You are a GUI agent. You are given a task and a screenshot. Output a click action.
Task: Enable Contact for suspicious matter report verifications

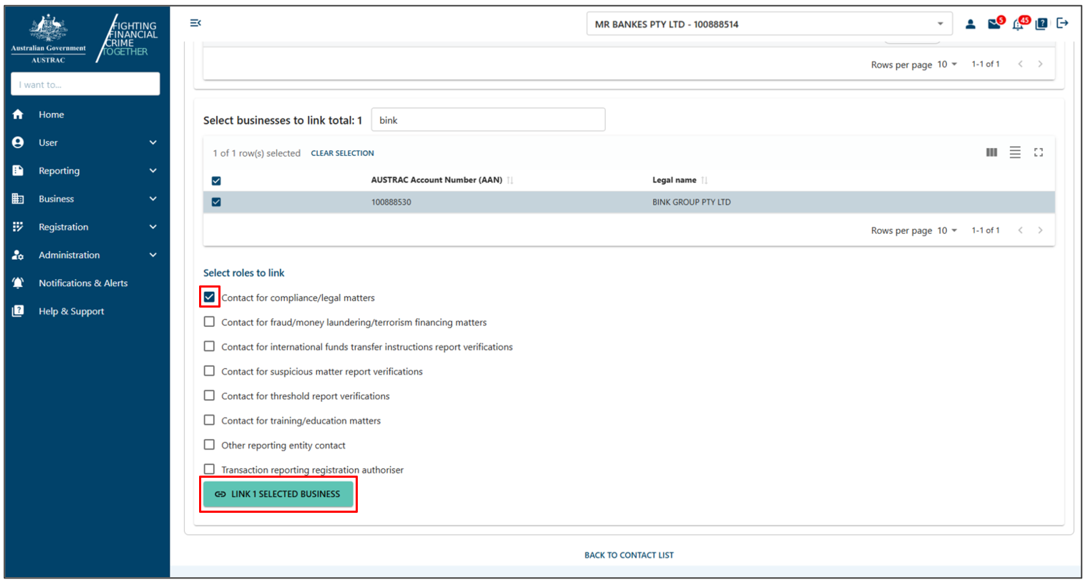[x=209, y=371]
